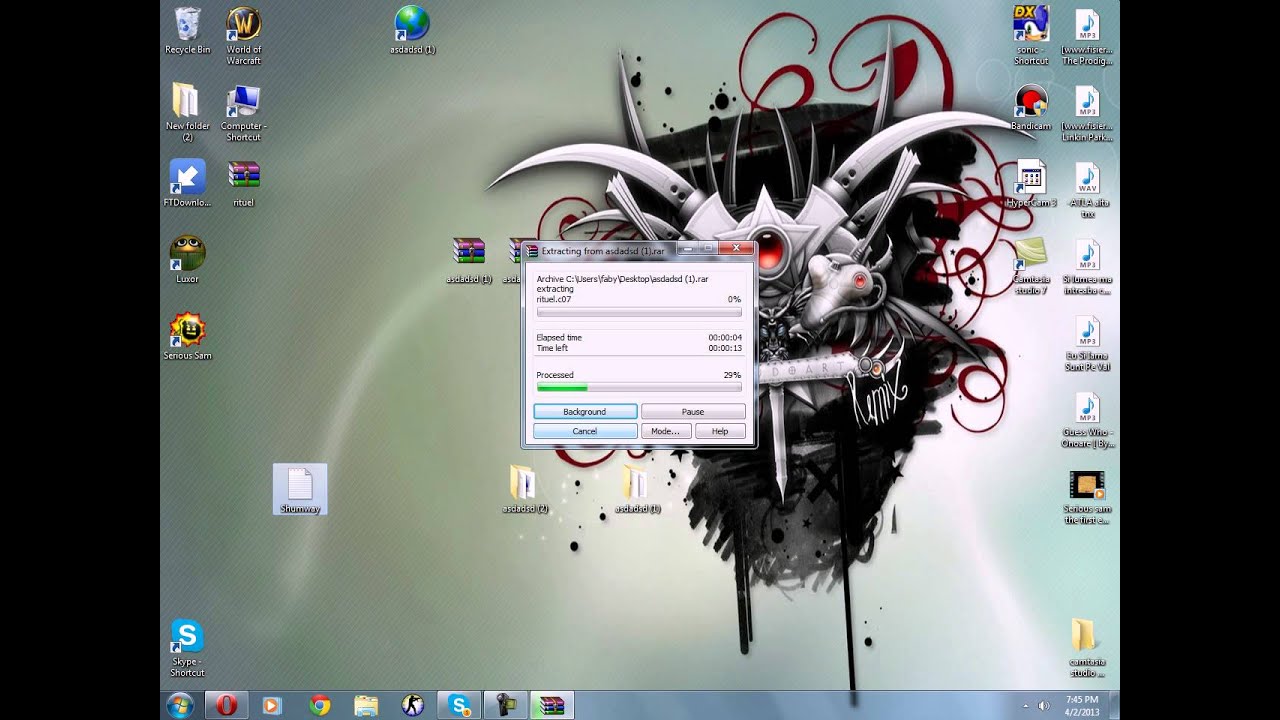The image size is (1280, 720).
Task: Open the Mode... settings button
Action: pos(666,431)
